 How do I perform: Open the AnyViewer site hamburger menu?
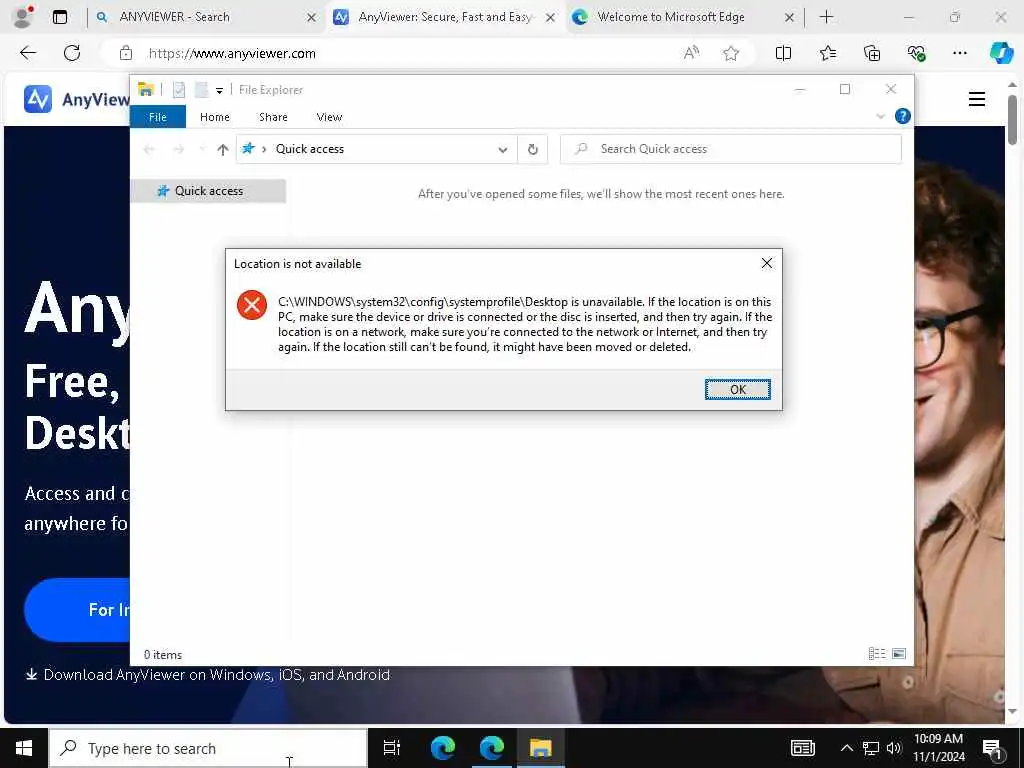point(976,99)
